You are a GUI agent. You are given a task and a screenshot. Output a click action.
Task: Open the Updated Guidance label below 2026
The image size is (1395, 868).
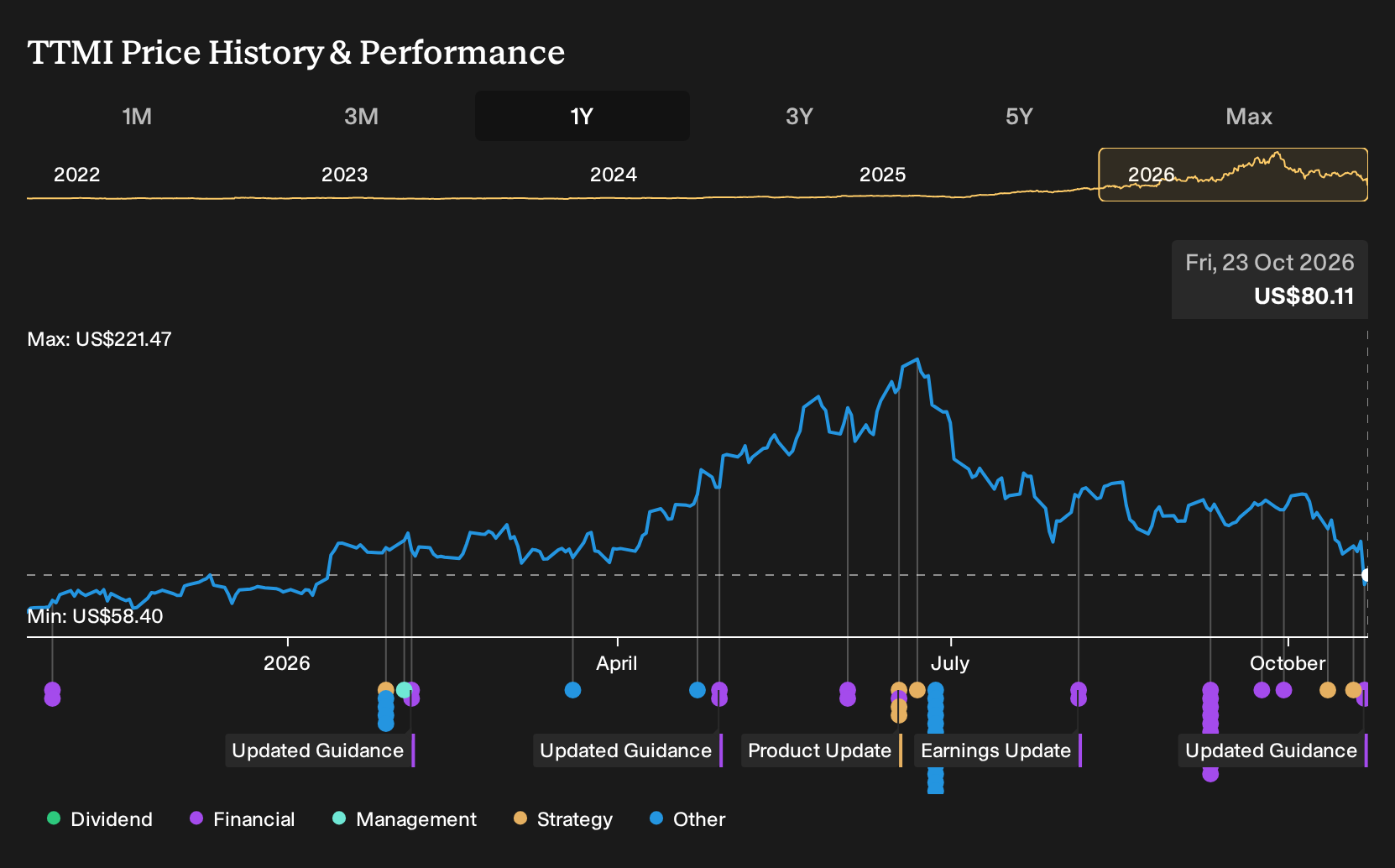pyautogui.click(x=320, y=750)
